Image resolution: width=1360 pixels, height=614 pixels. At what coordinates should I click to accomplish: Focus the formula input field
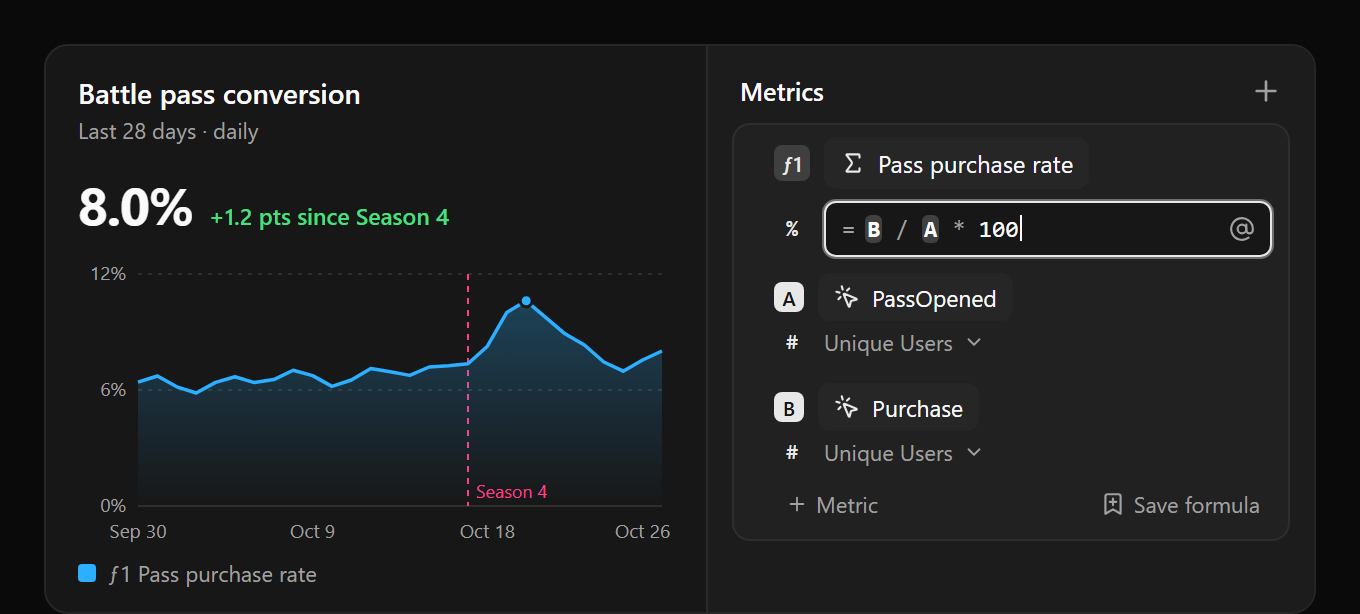[x=1047, y=229]
